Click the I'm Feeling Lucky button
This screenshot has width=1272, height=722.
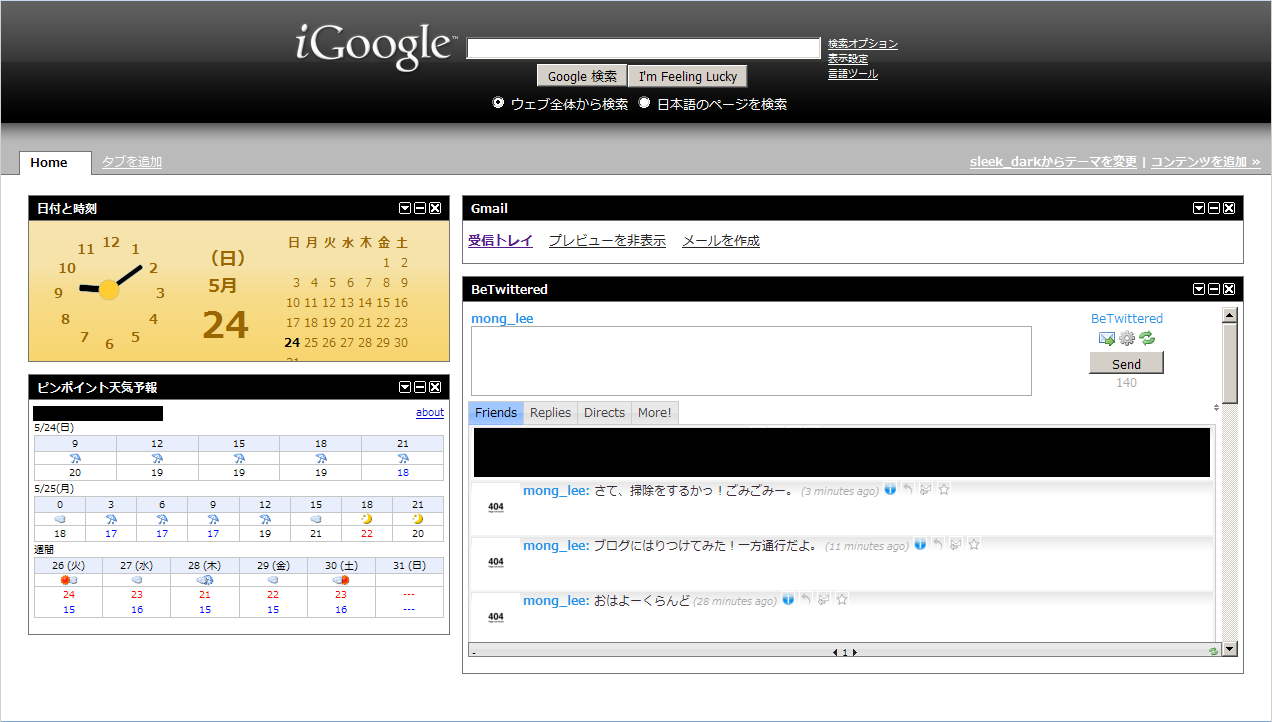click(688, 76)
